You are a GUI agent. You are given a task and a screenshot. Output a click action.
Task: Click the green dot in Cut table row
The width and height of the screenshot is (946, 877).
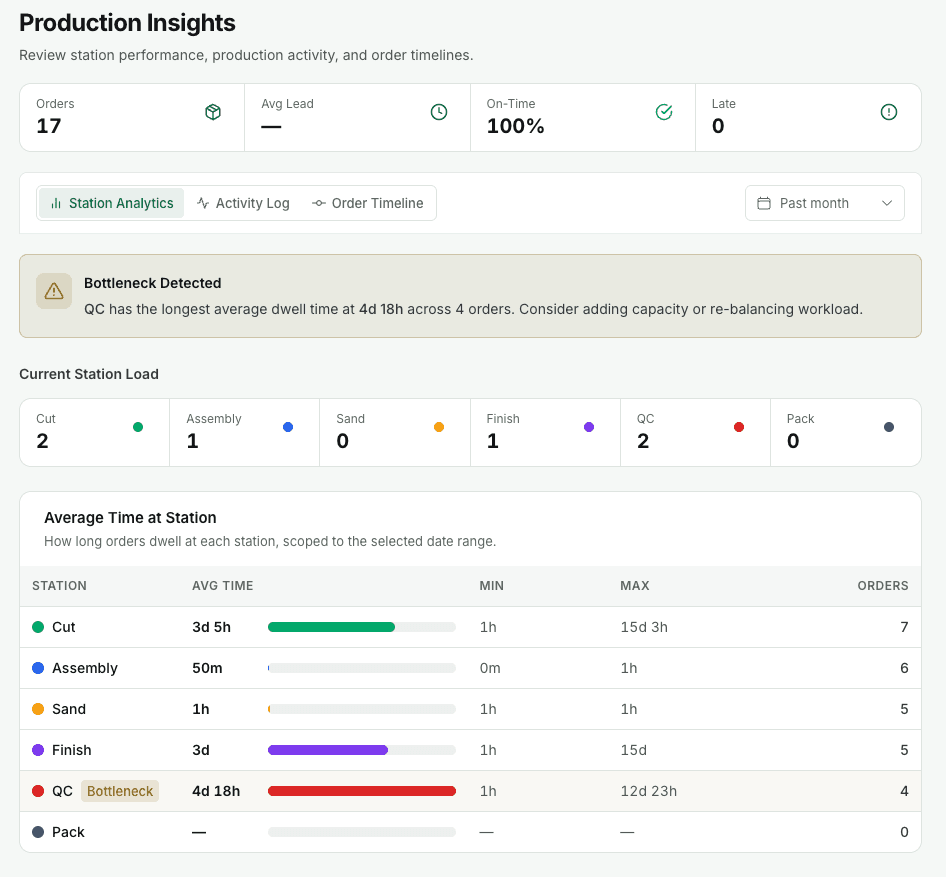coord(38,627)
